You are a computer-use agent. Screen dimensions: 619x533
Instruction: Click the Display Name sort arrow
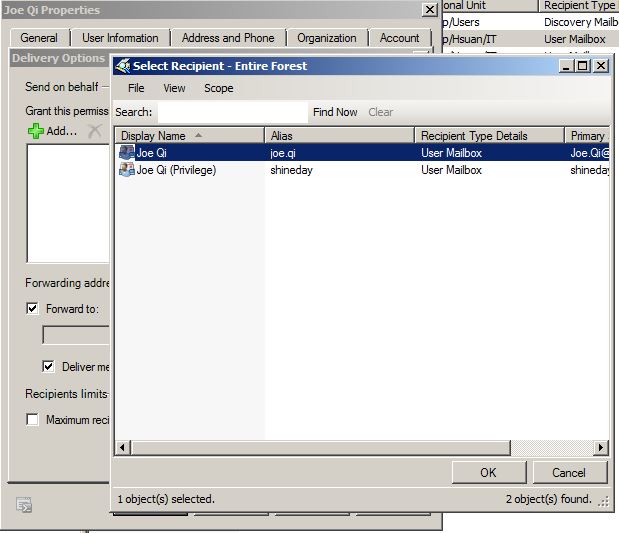(x=199, y=135)
